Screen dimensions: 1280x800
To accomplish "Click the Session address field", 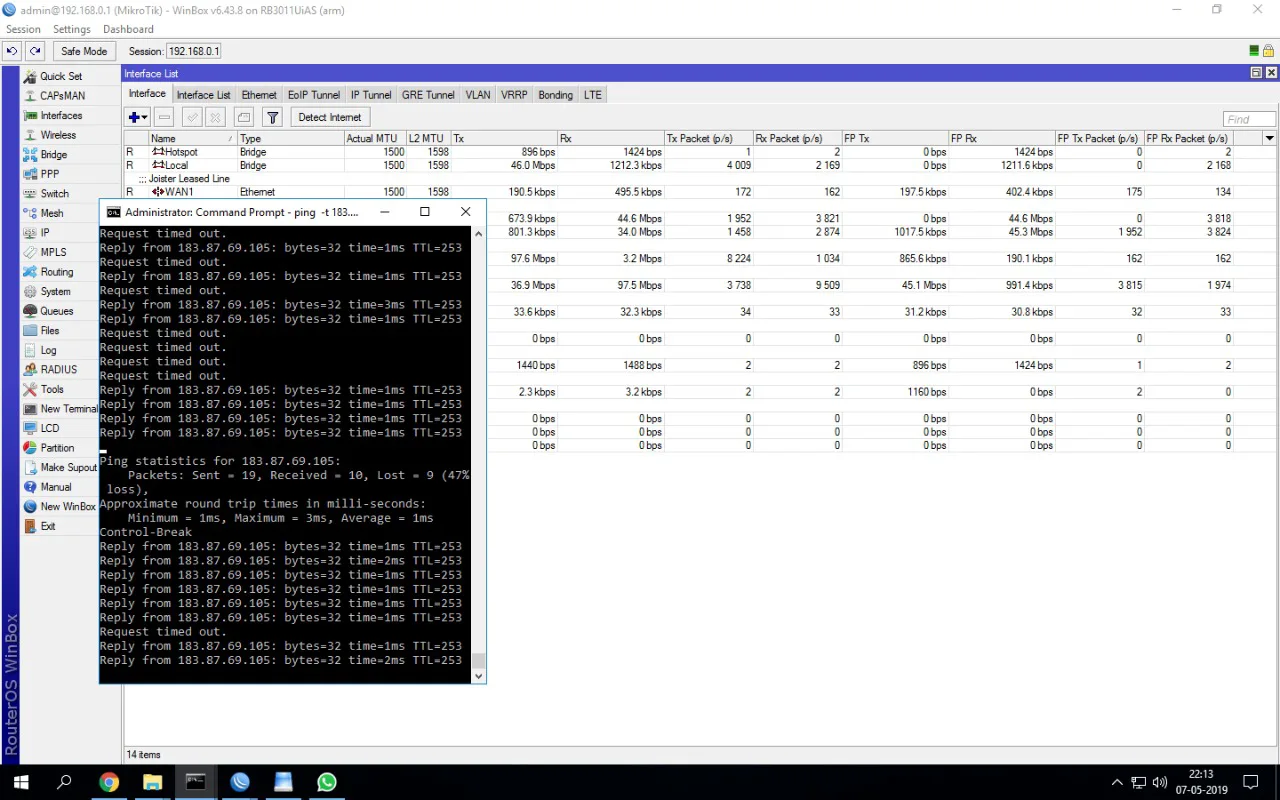I will pyautogui.click(x=194, y=51).
